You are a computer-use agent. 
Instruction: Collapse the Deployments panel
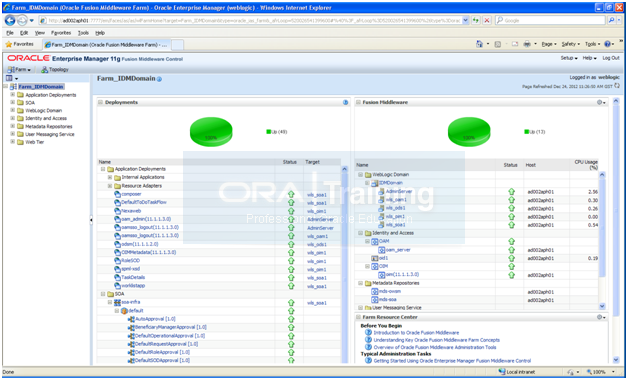click(101, 103)
